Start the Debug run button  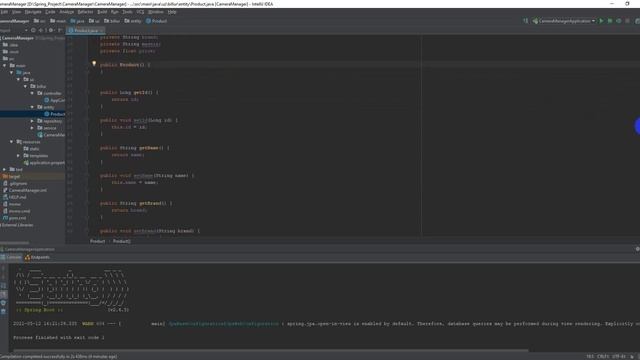coord(610,21)
